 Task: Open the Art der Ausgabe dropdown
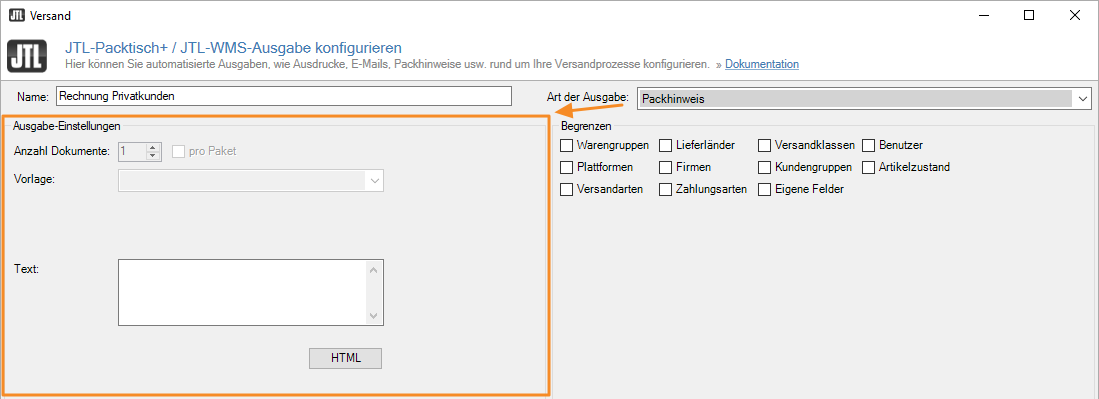[1084, 99]
